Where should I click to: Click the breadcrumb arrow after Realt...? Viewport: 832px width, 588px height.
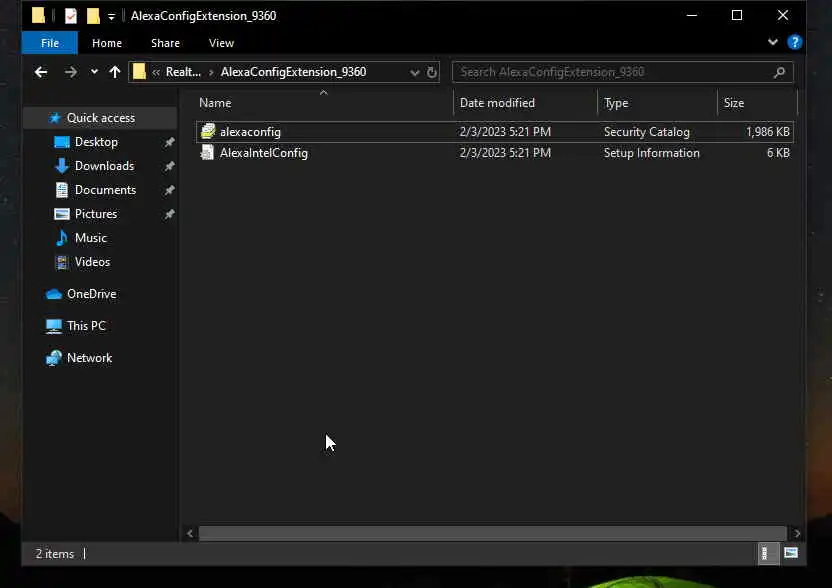pyautogui.click(x=211, y=72)
